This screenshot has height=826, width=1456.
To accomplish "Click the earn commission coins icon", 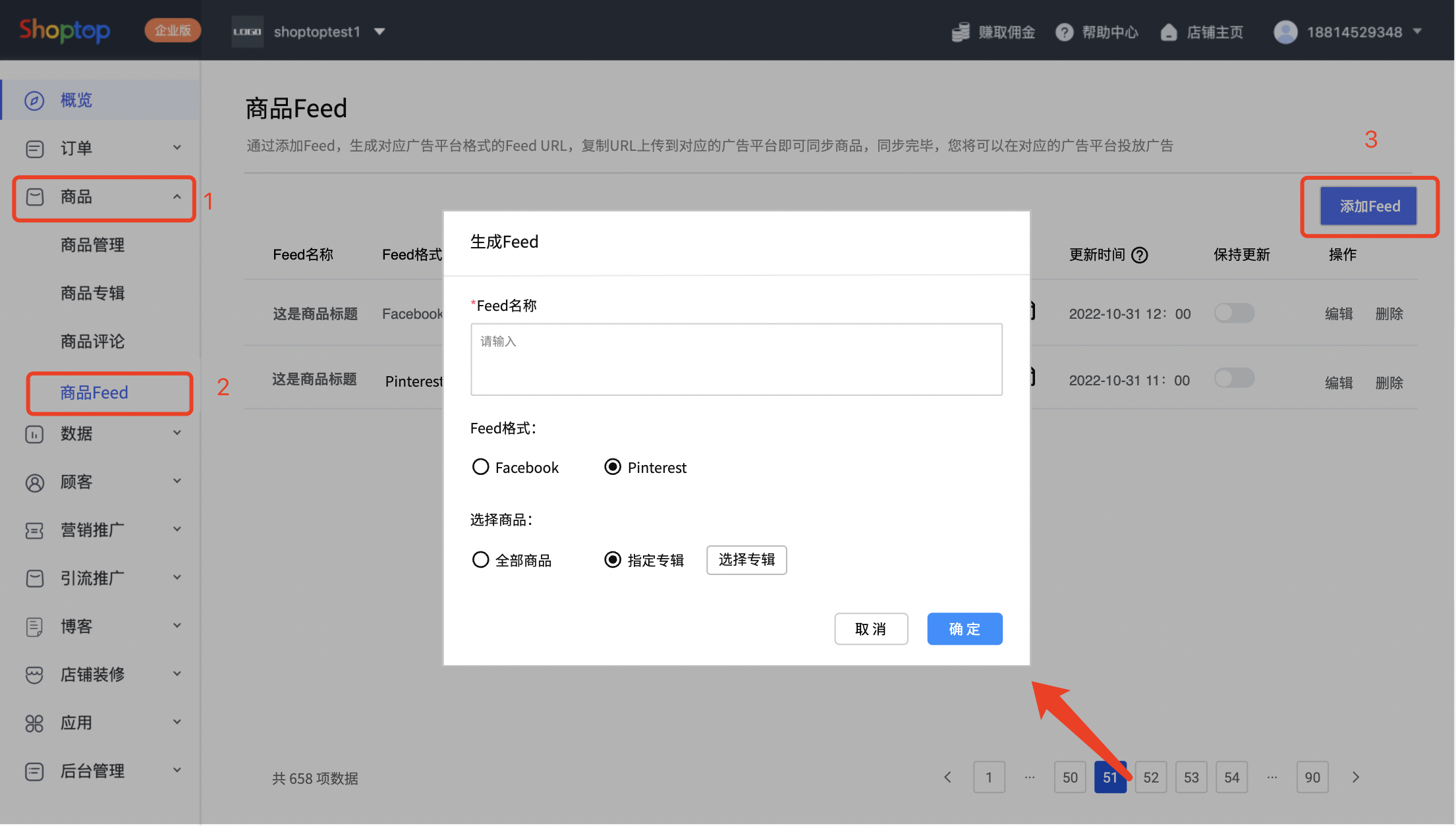I will click(x=961, y=32).
